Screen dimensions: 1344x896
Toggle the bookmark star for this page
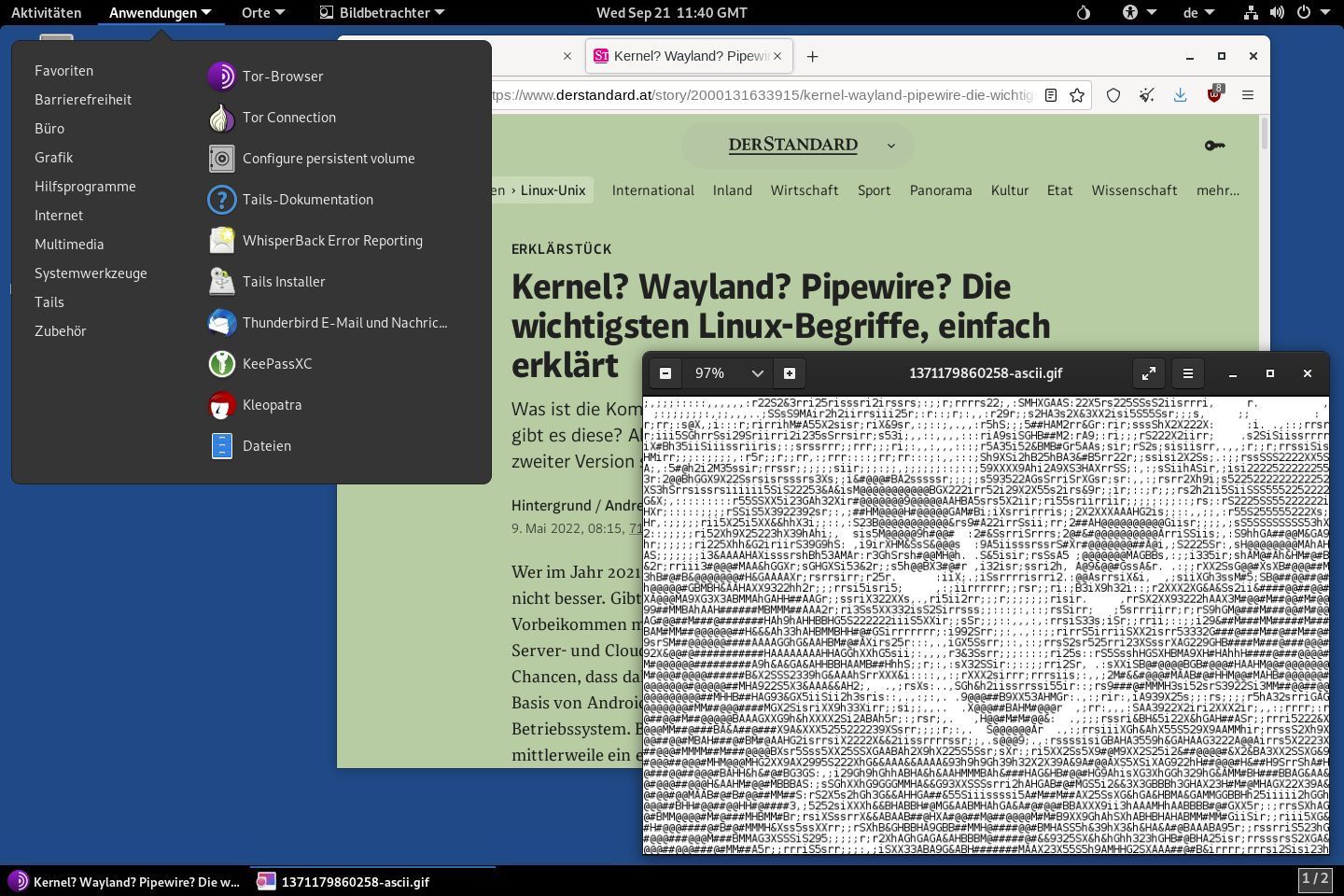(x=1077, y=94)
